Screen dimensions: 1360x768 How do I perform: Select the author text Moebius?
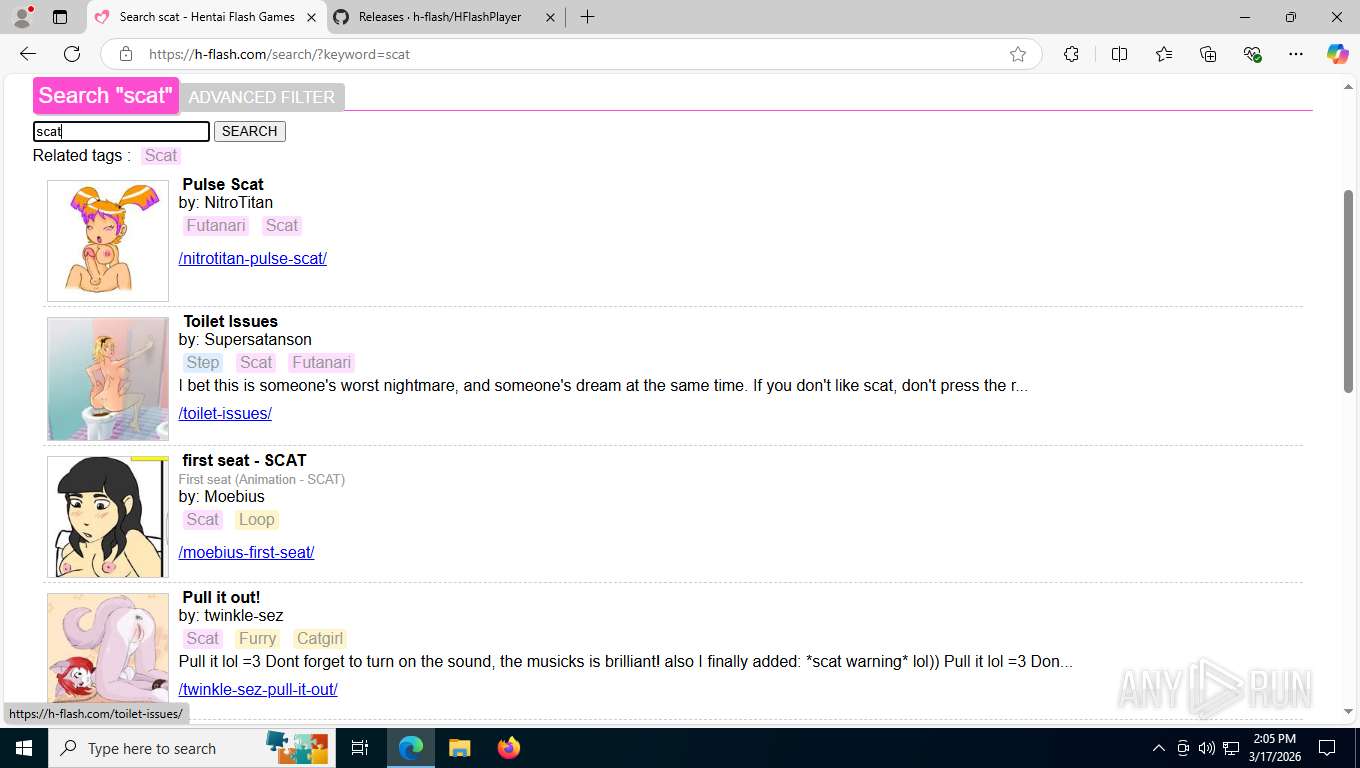pos(235,496)
